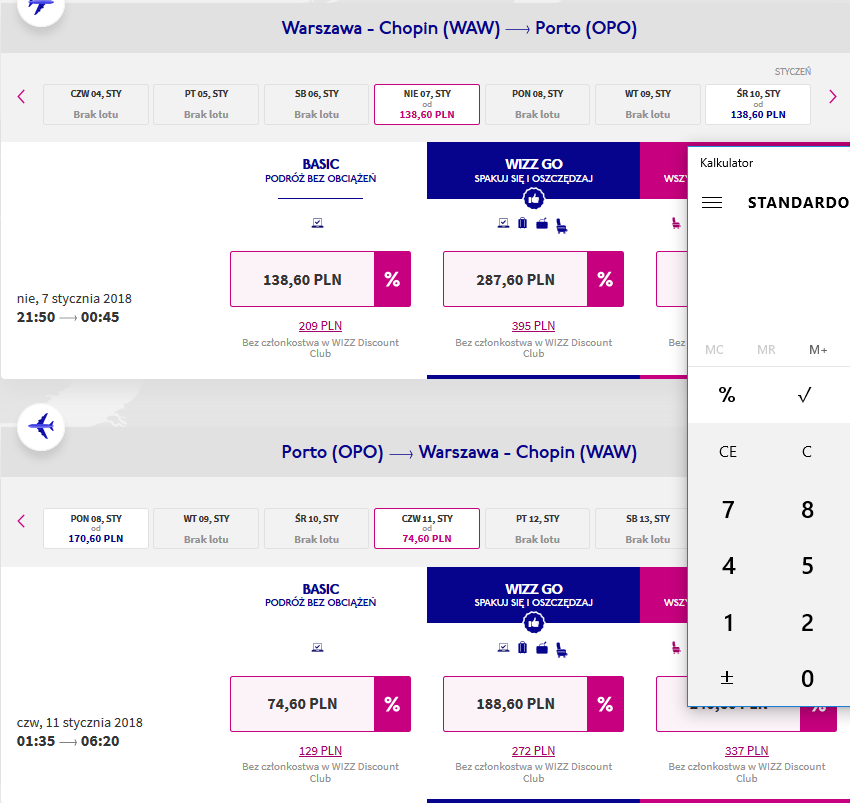The width and height of the screenshot is (850, 803).
Task: Click digit 7 on the calculator
Action: click(728, 509)
